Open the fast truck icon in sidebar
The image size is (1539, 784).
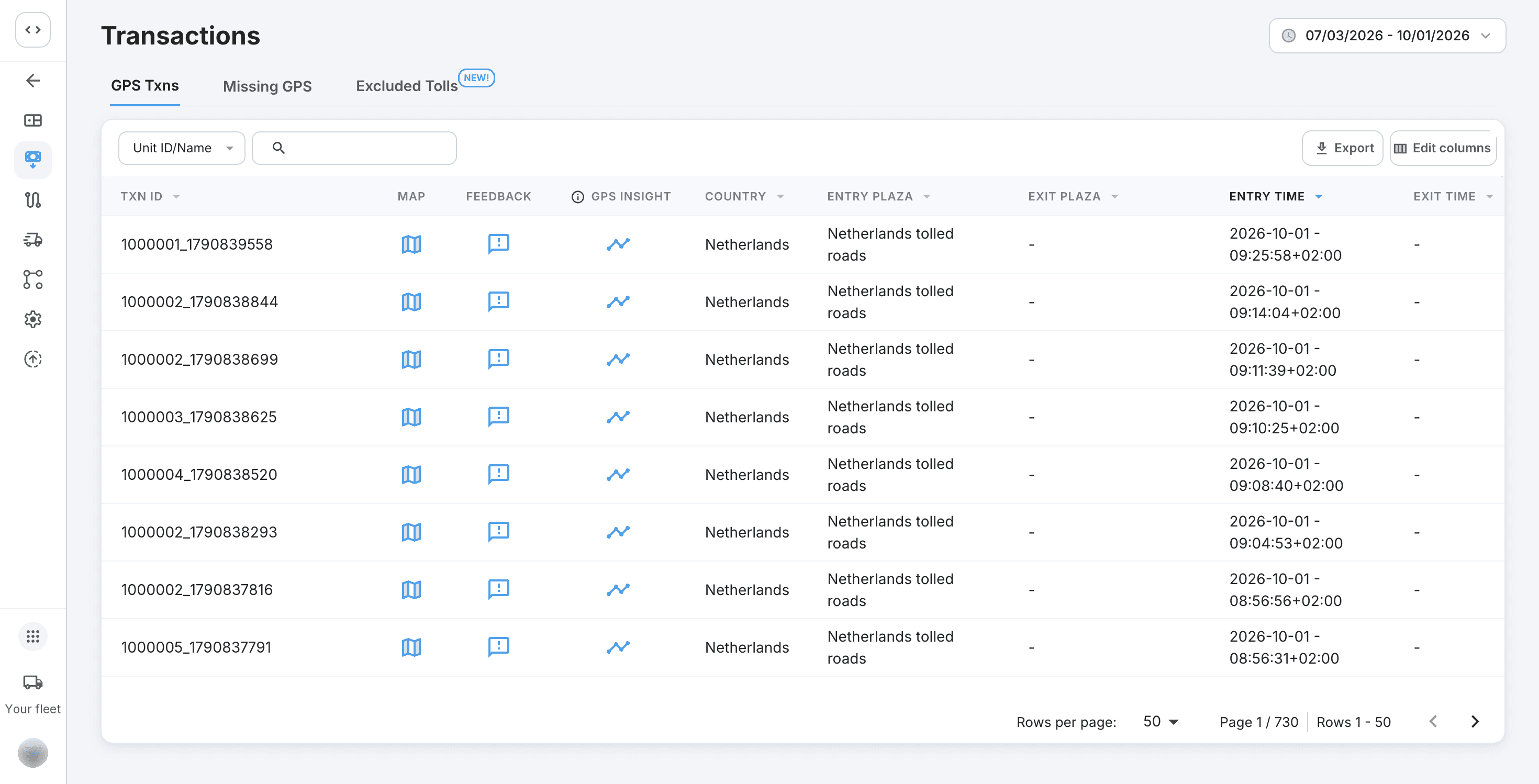pos(33,240)
